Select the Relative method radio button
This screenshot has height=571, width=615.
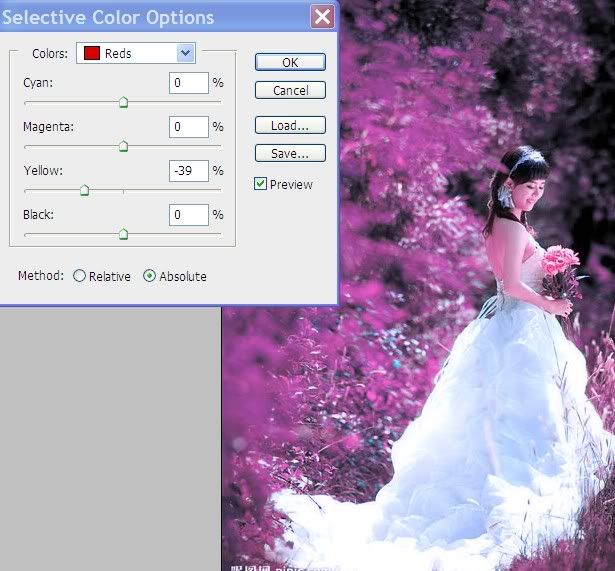pos(80,276)
